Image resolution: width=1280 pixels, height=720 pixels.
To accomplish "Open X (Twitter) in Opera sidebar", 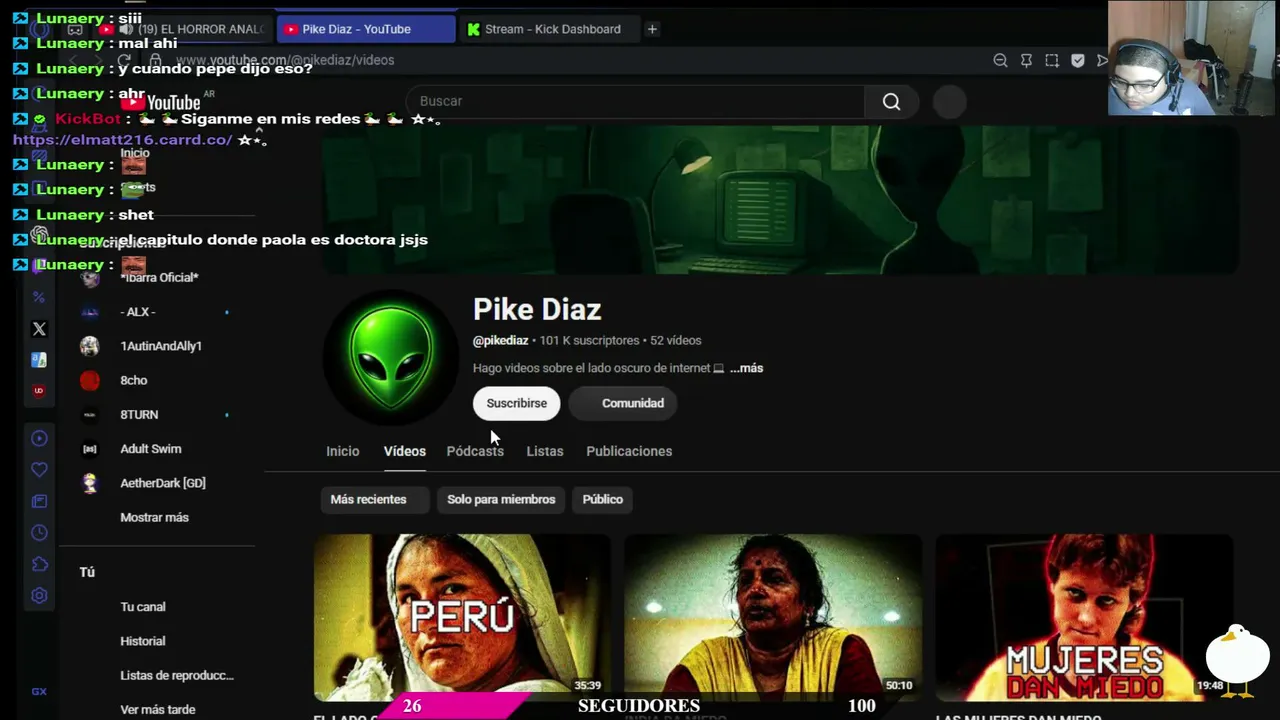I will (x=39, y=329).
